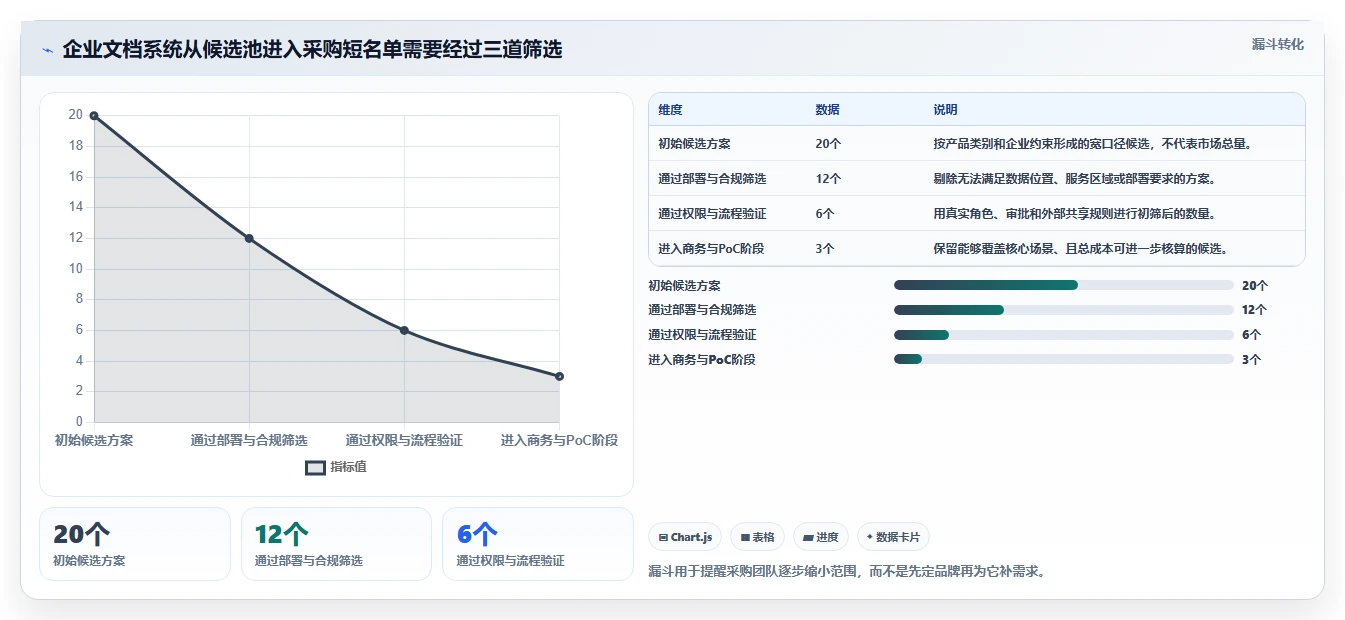Click x-axis label 初始候选方案 under the chart
1345x620 pixels.
click(x=94, y=440)
